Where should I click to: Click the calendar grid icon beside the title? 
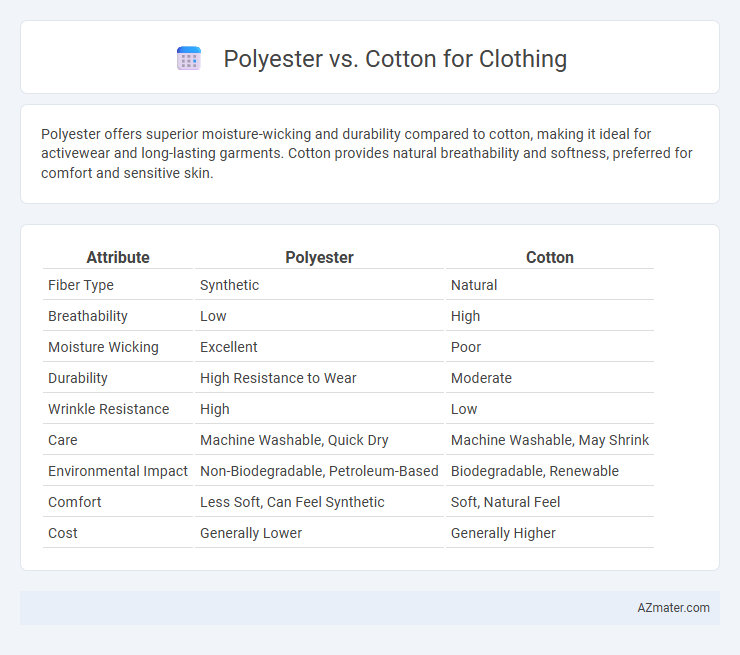pyautogui.click(x=189, y=59)
